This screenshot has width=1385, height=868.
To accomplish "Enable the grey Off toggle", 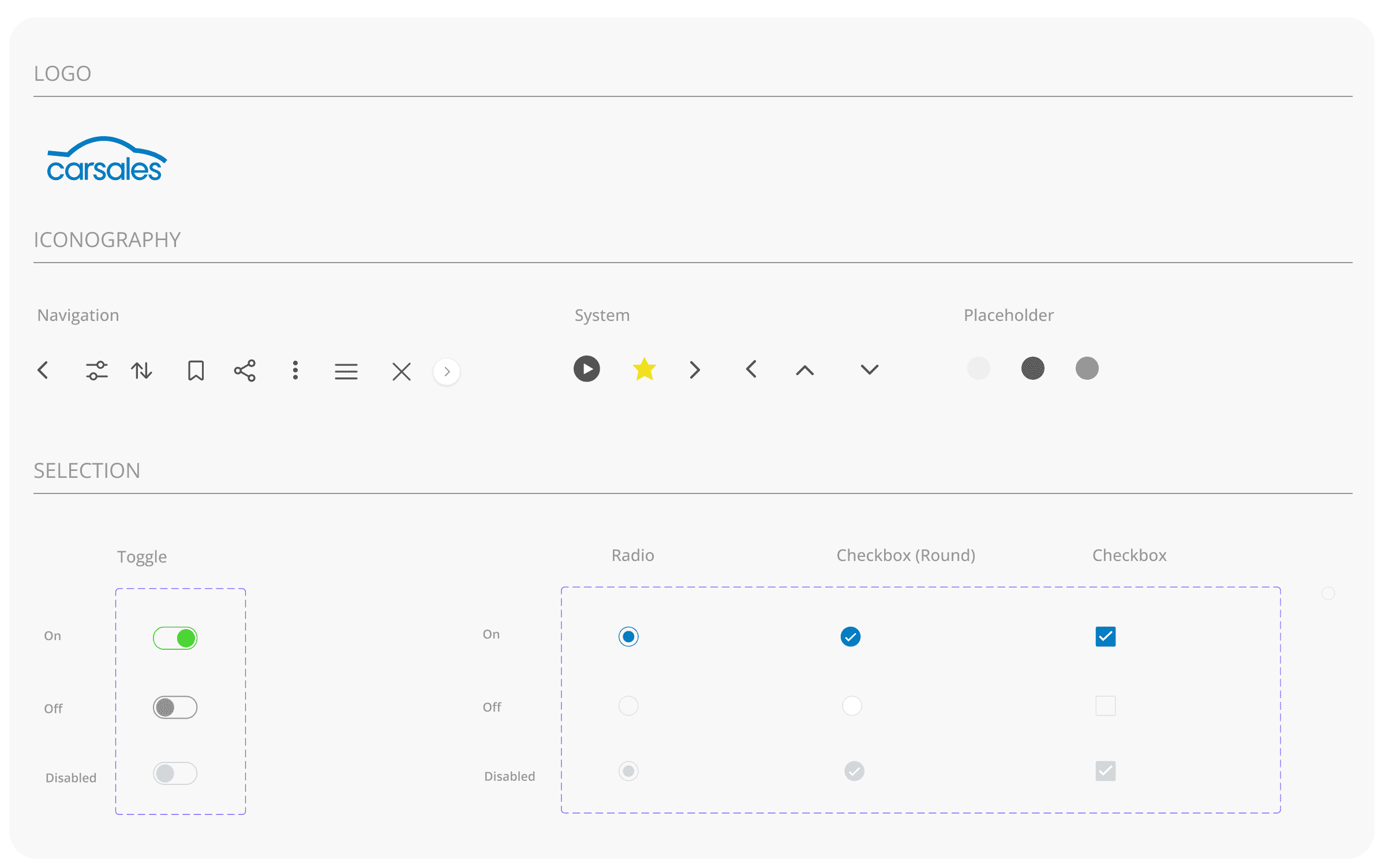I will point(175,708).
